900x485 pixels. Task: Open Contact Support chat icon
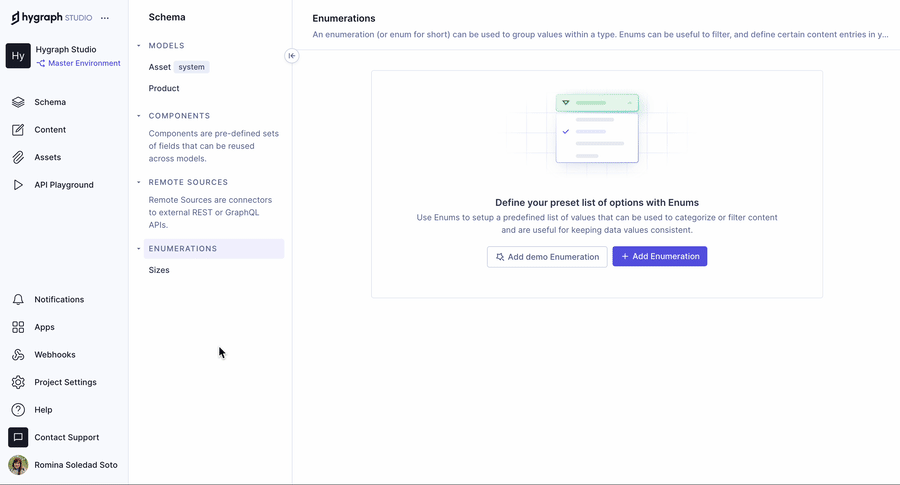(x=18, y=437)
